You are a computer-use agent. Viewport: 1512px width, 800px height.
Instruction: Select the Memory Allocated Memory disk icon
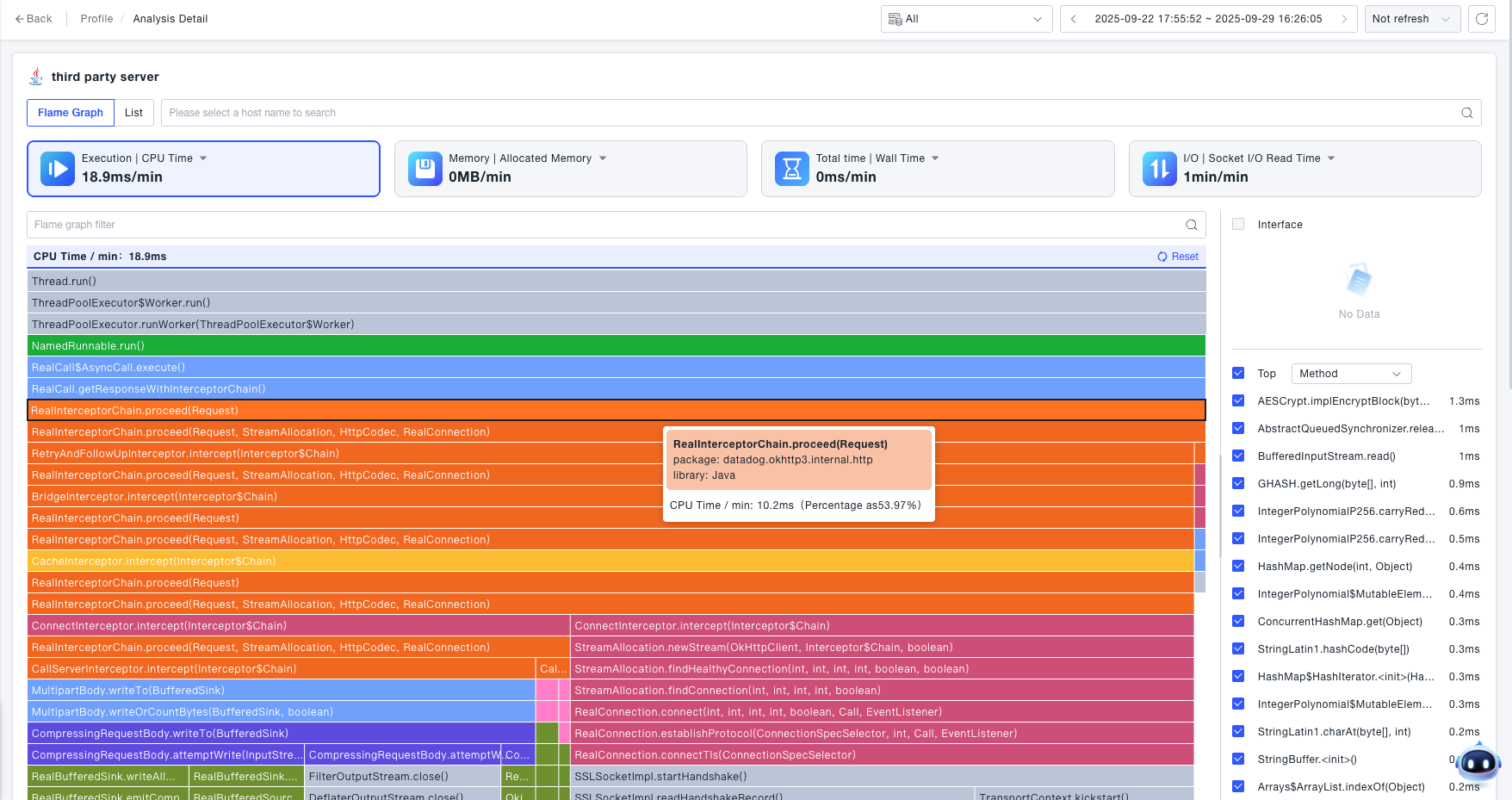click(x=425, y=169)
